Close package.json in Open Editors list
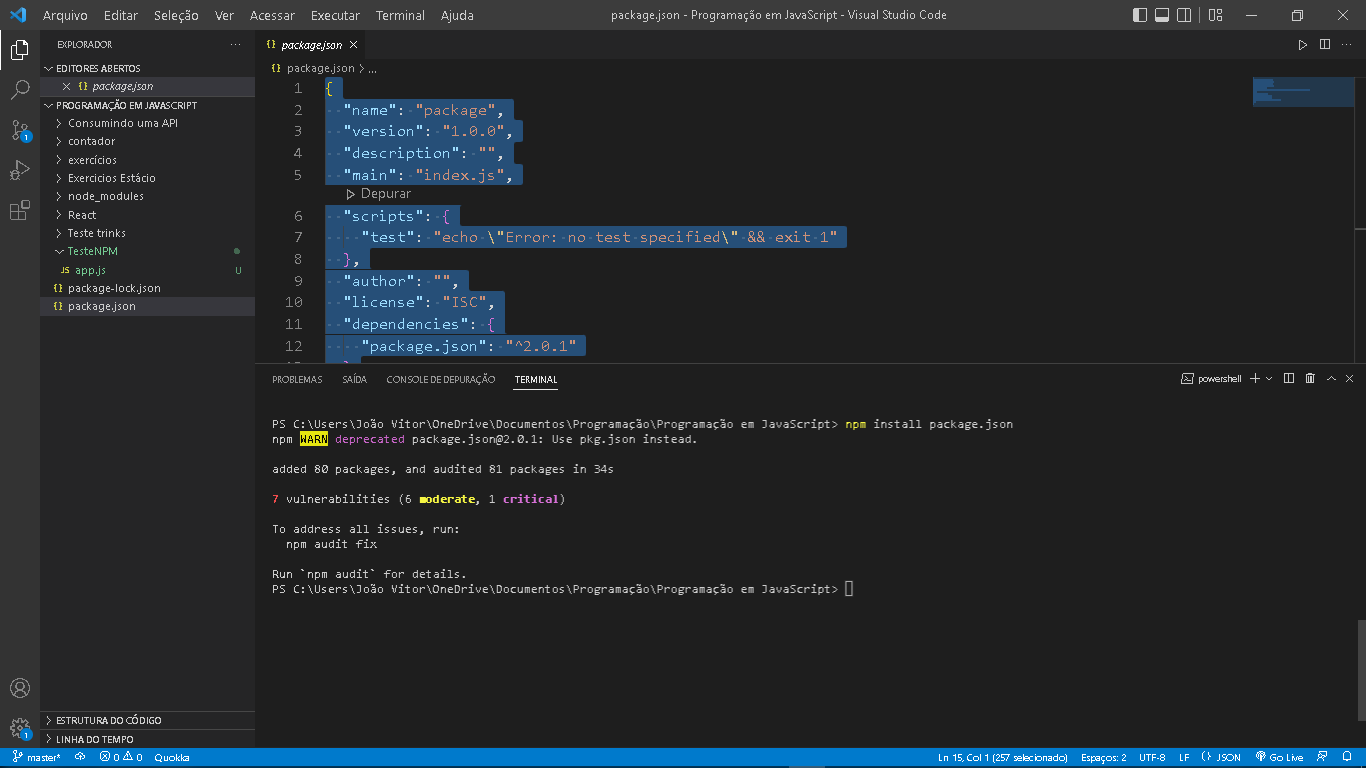Image resolution: width=1366 pixels, height=768 pixels. point(66,87)
